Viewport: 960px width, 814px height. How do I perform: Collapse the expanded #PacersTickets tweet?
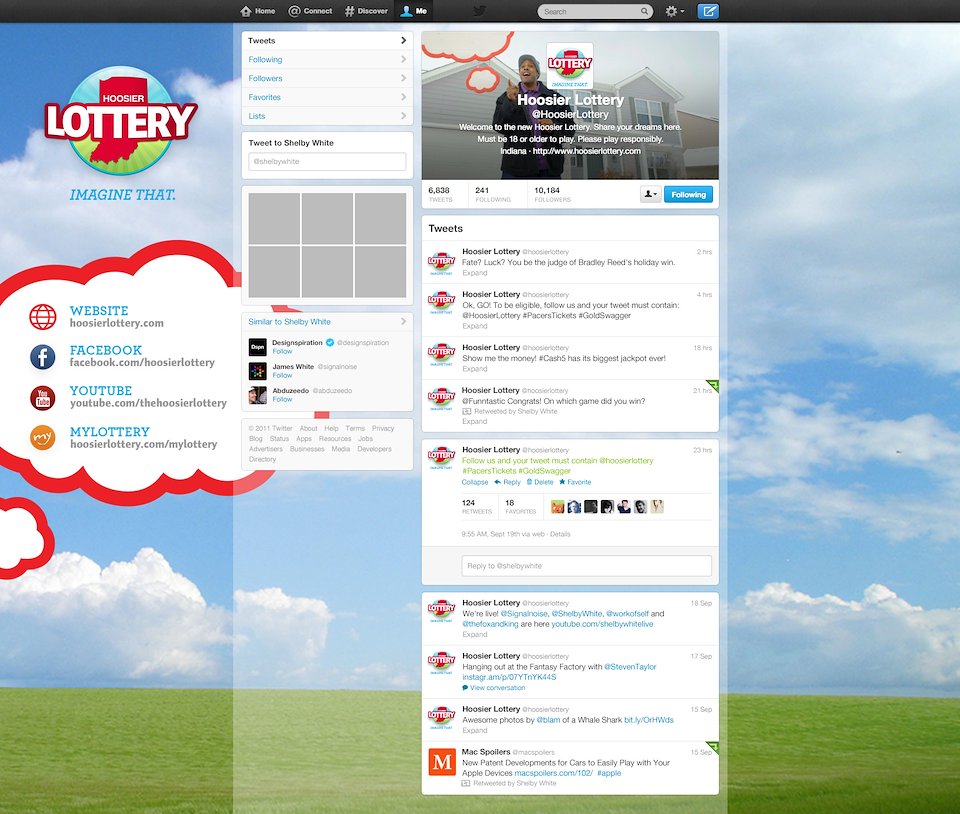coord(474,482)
